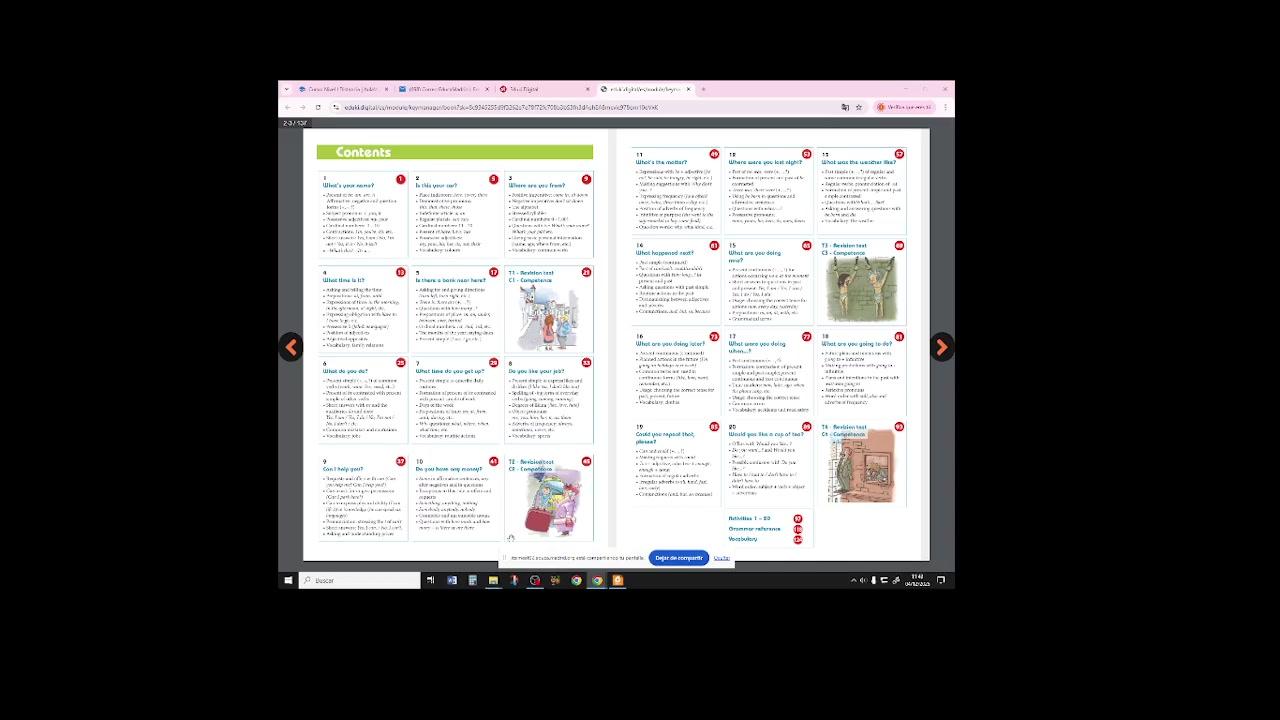The image size is (1280, 720).
Task: Open unit 2 Is this your car?
Action: (436, 186)
